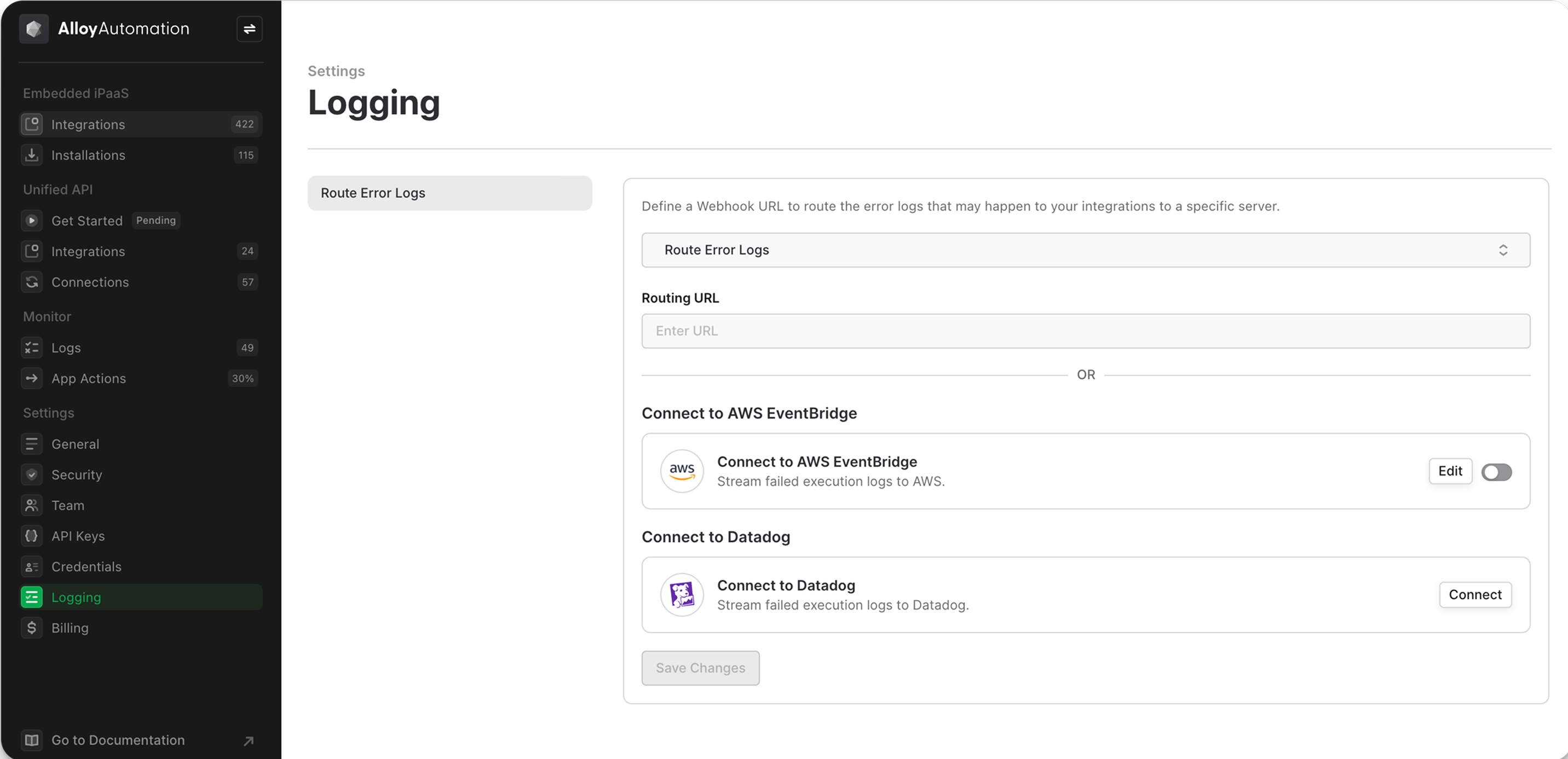Open the Logs list icon
The width and height of the screenshot is (1568, 759).
coord(32,348)
